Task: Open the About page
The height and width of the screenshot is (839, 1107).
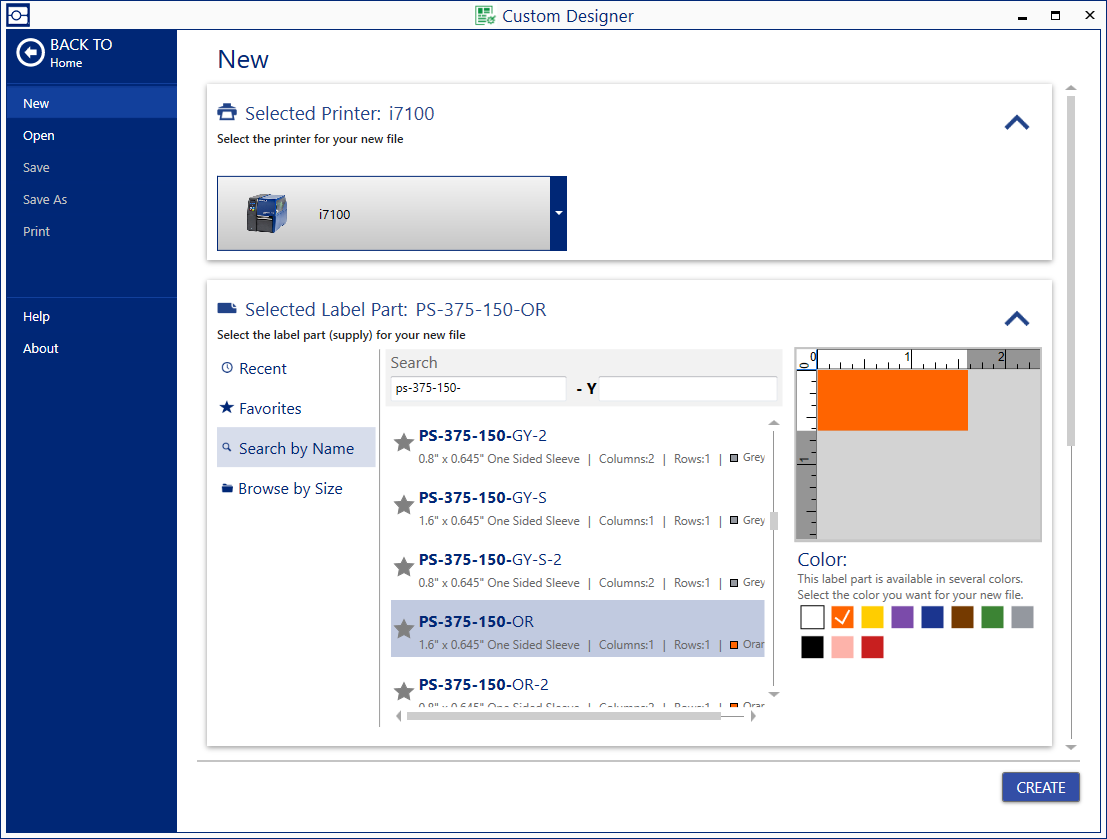Action: coord(91,348)
